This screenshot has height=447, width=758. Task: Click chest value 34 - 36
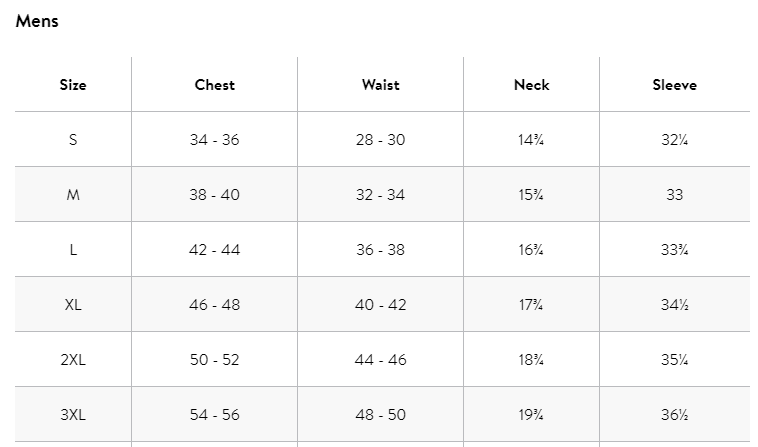pos(215,140)
